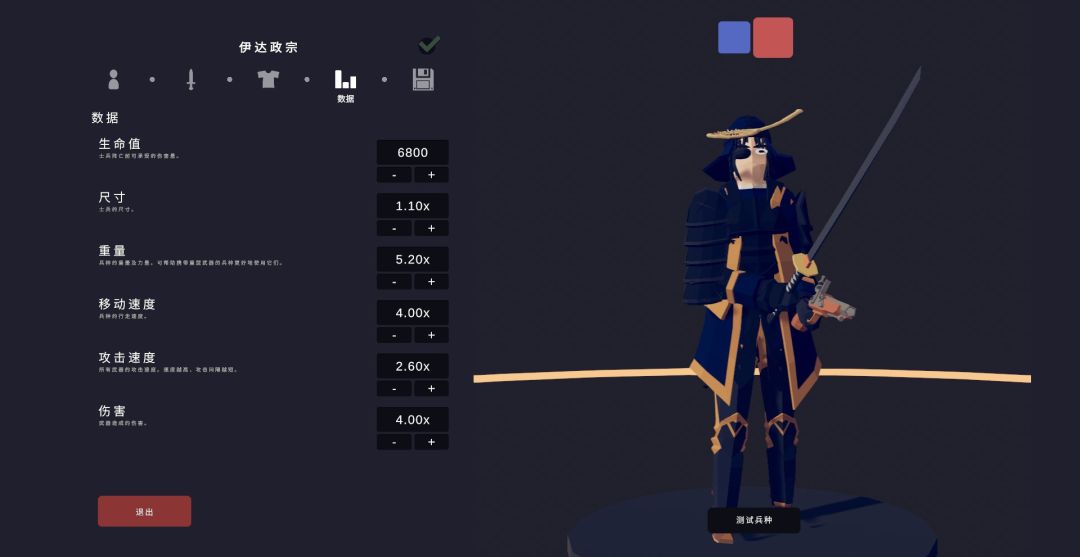Decrease 尺寸 with the minus button
The width and height of the screenshot is (1080, 557).
(x=394, y=228)
